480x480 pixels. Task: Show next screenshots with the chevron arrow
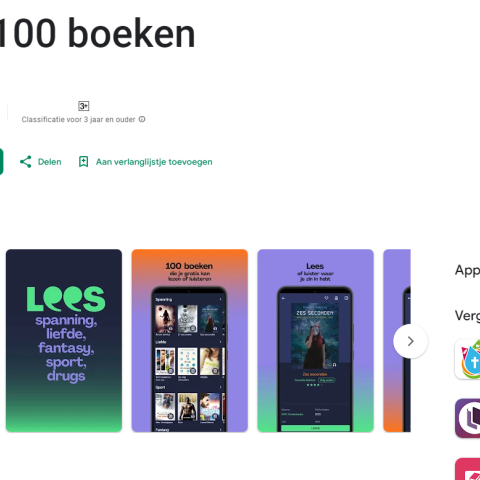410,341
